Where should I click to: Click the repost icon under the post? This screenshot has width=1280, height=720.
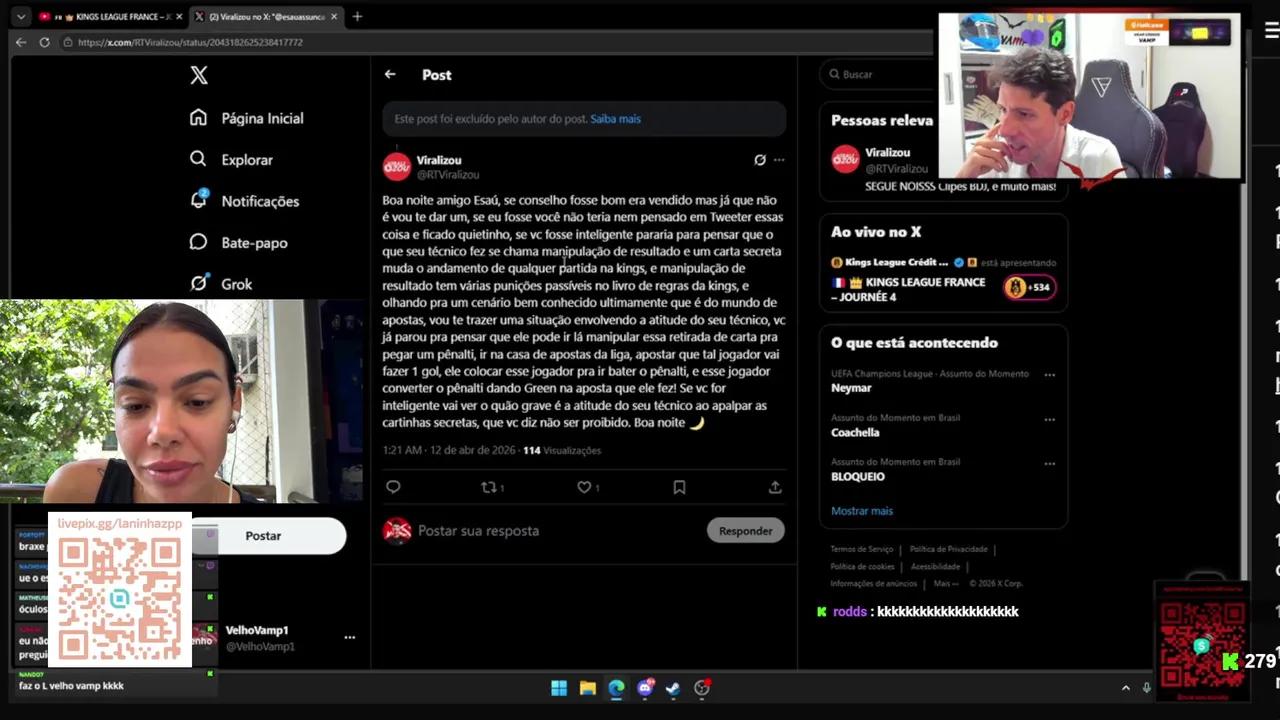(489, 487)
